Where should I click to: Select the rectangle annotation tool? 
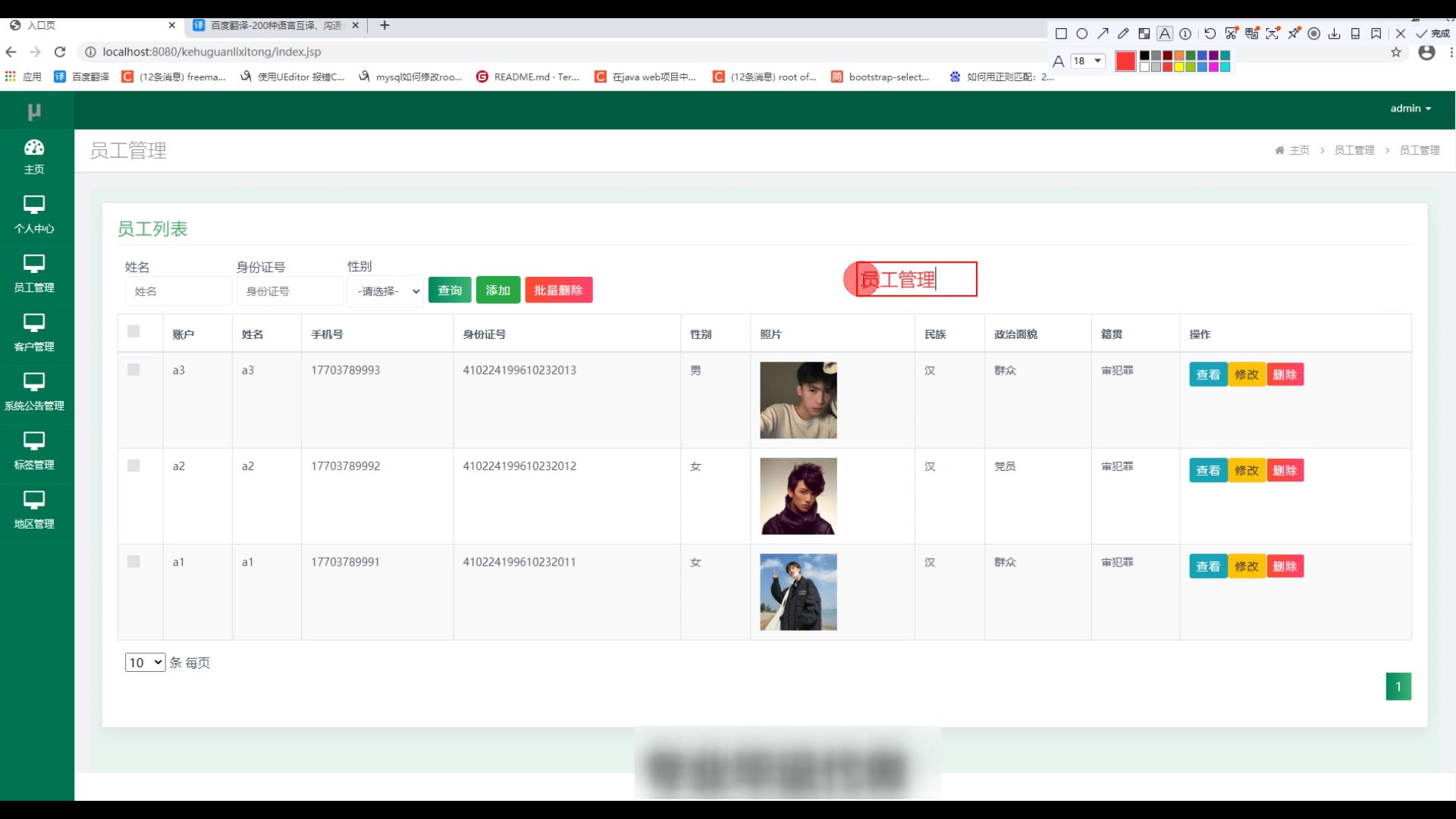coord(1061,33)
